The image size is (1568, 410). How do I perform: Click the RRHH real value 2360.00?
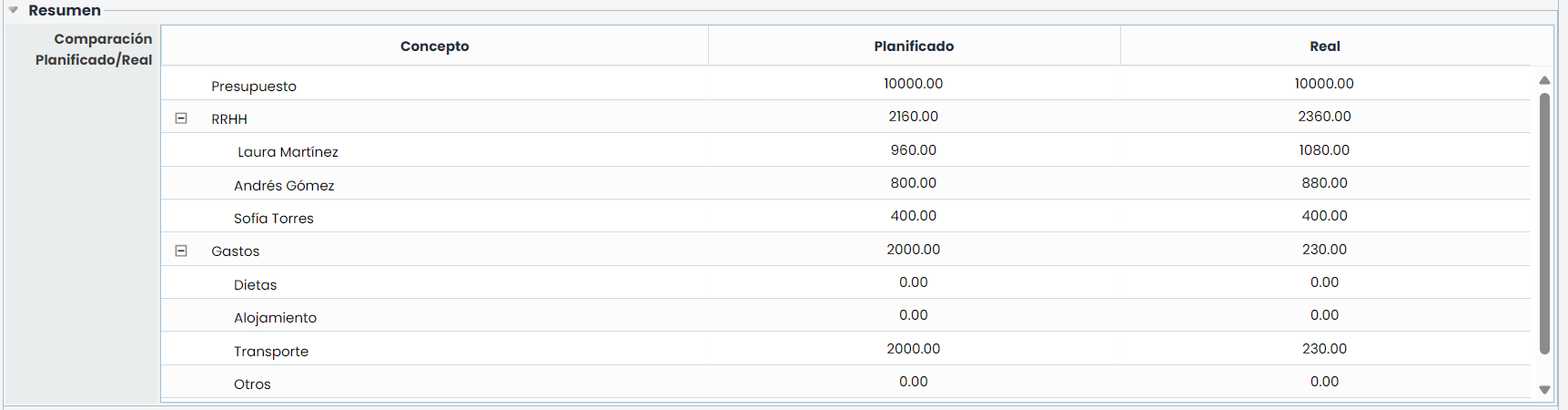pyautogui.click(x=1324, y=117)
